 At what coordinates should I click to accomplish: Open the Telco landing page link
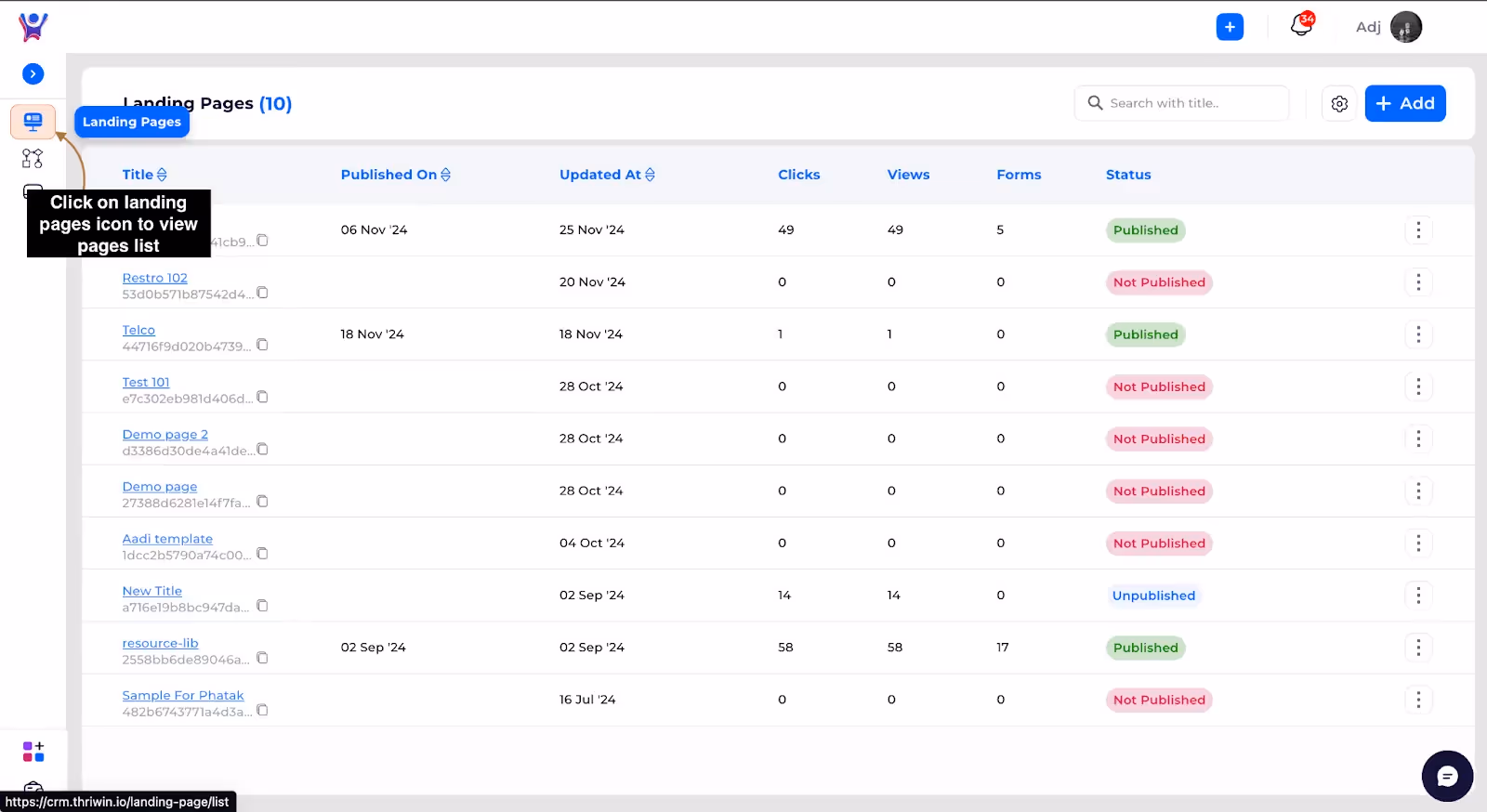coord(138,330)
